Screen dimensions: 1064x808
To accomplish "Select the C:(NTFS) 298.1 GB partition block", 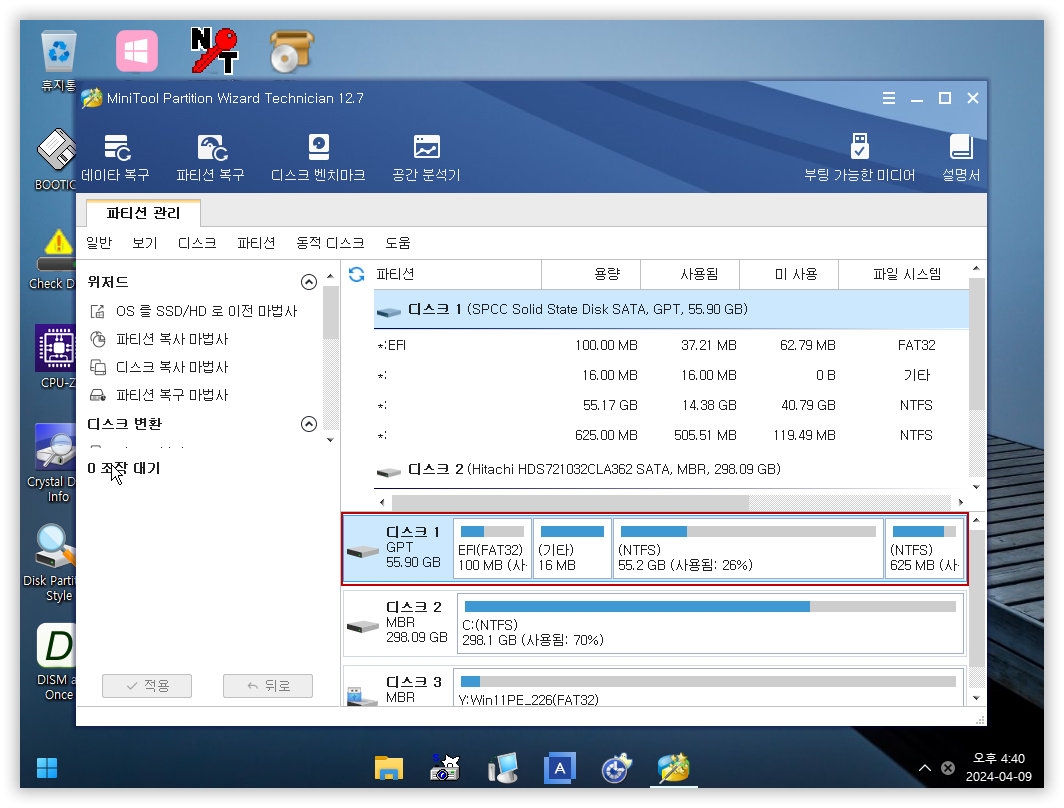I will (710, 624).
